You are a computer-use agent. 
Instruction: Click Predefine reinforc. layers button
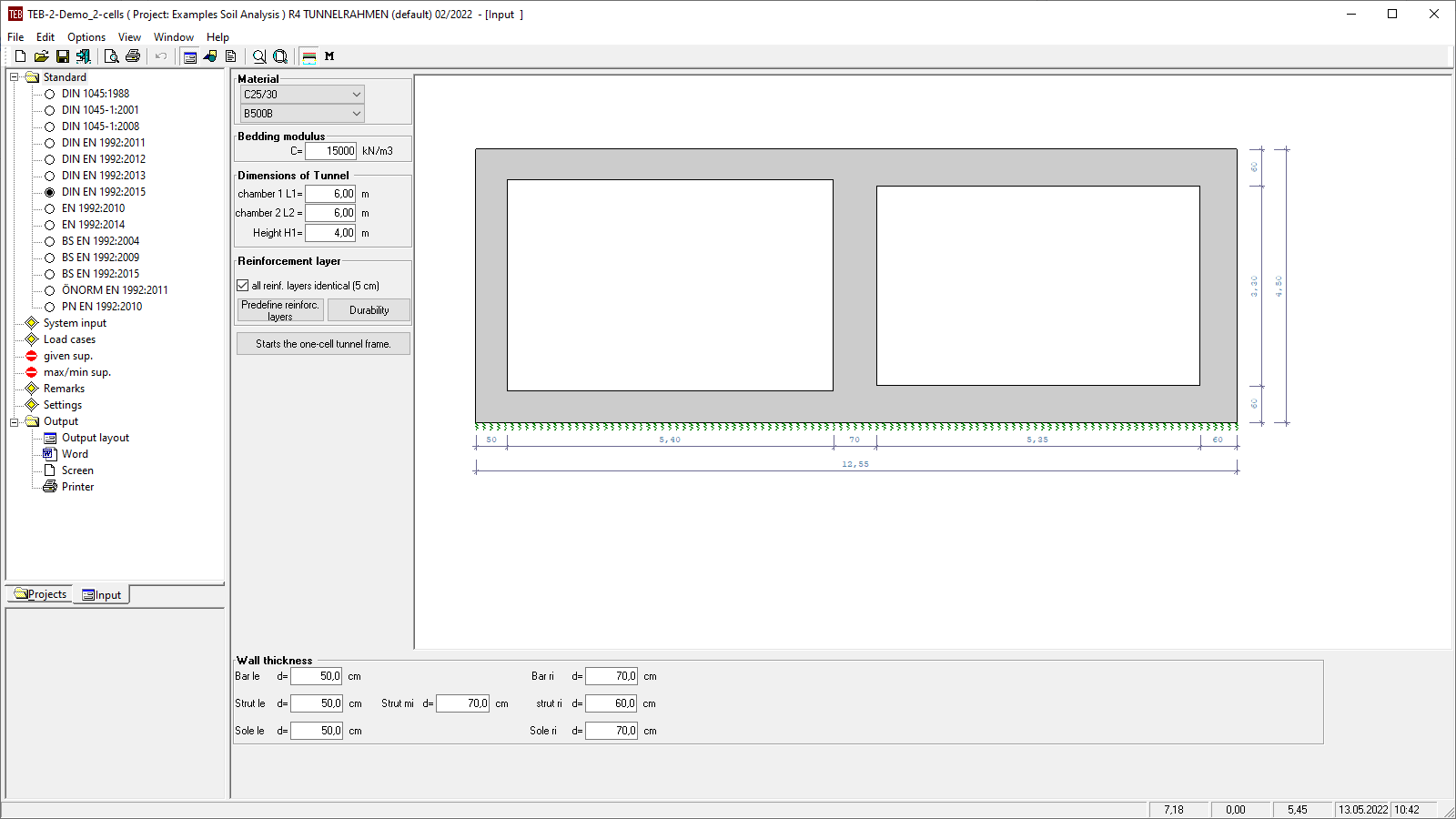point(280,310)
